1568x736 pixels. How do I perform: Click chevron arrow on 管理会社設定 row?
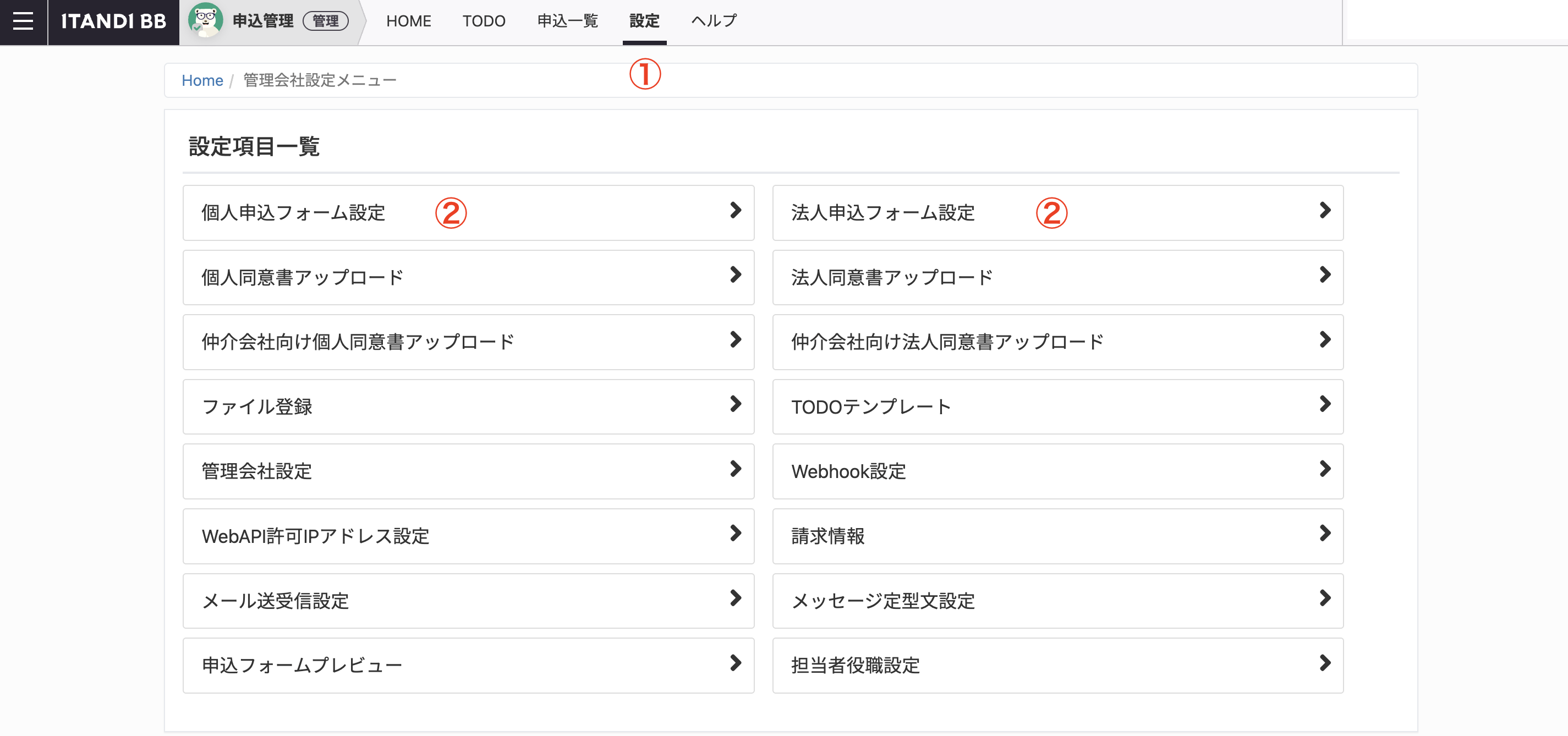tap(735, 469)
